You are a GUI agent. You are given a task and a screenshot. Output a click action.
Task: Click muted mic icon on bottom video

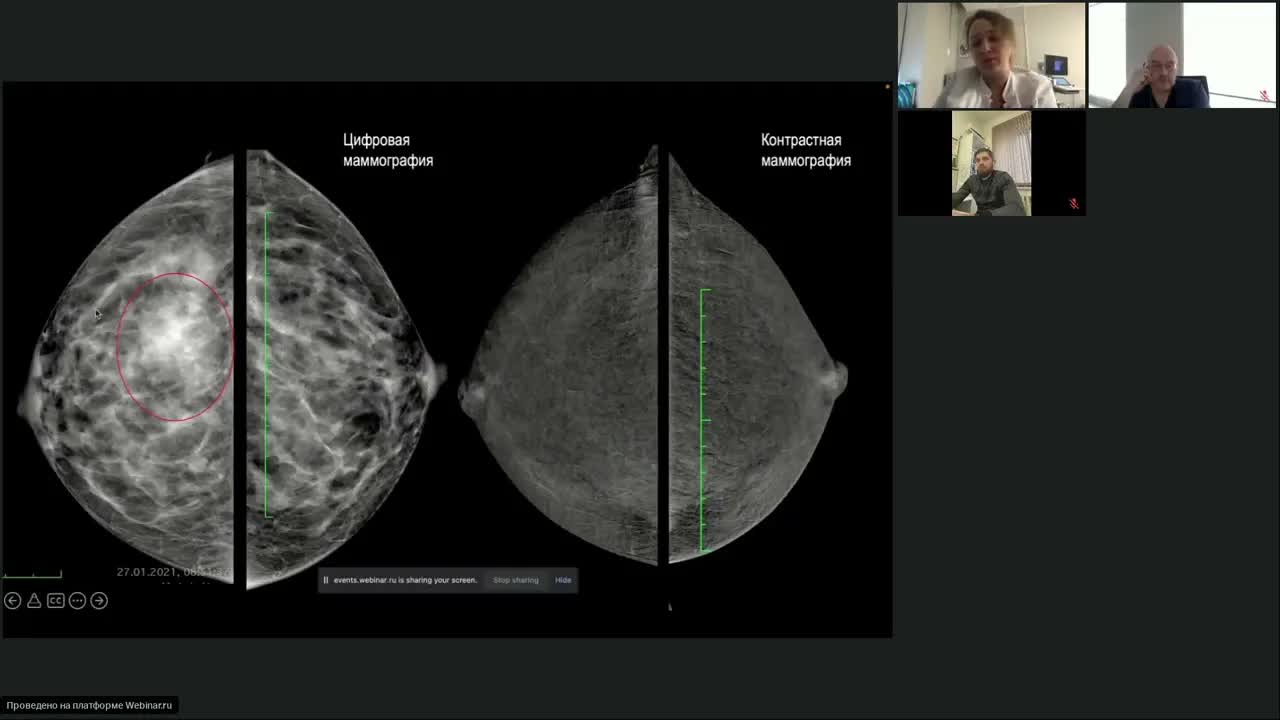coord(1074,204)
